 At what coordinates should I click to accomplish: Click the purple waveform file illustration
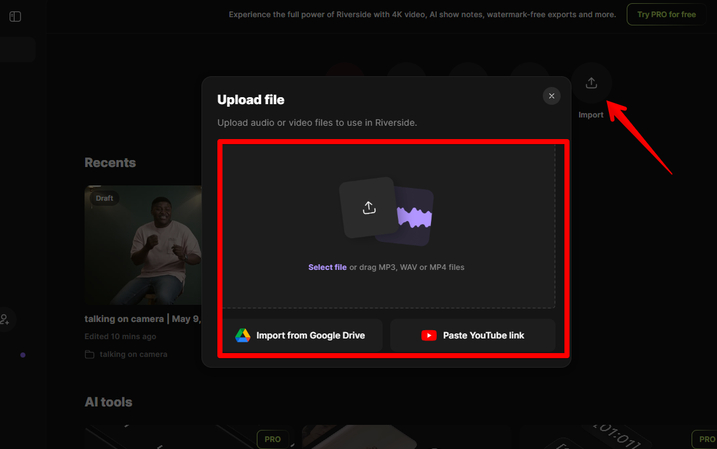pyautogui.click(x=415, y=217)
